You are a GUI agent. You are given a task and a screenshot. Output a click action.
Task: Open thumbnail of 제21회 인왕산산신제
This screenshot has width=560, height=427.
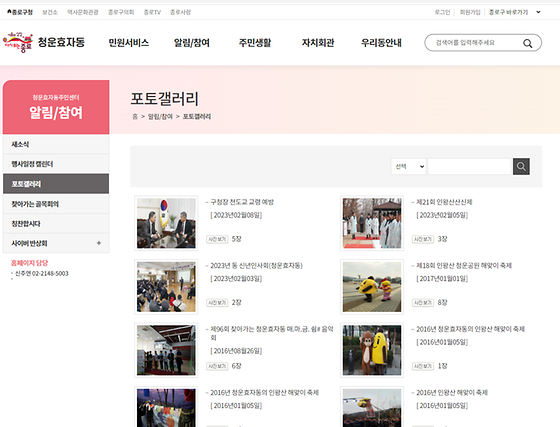(x=372, y=223)
